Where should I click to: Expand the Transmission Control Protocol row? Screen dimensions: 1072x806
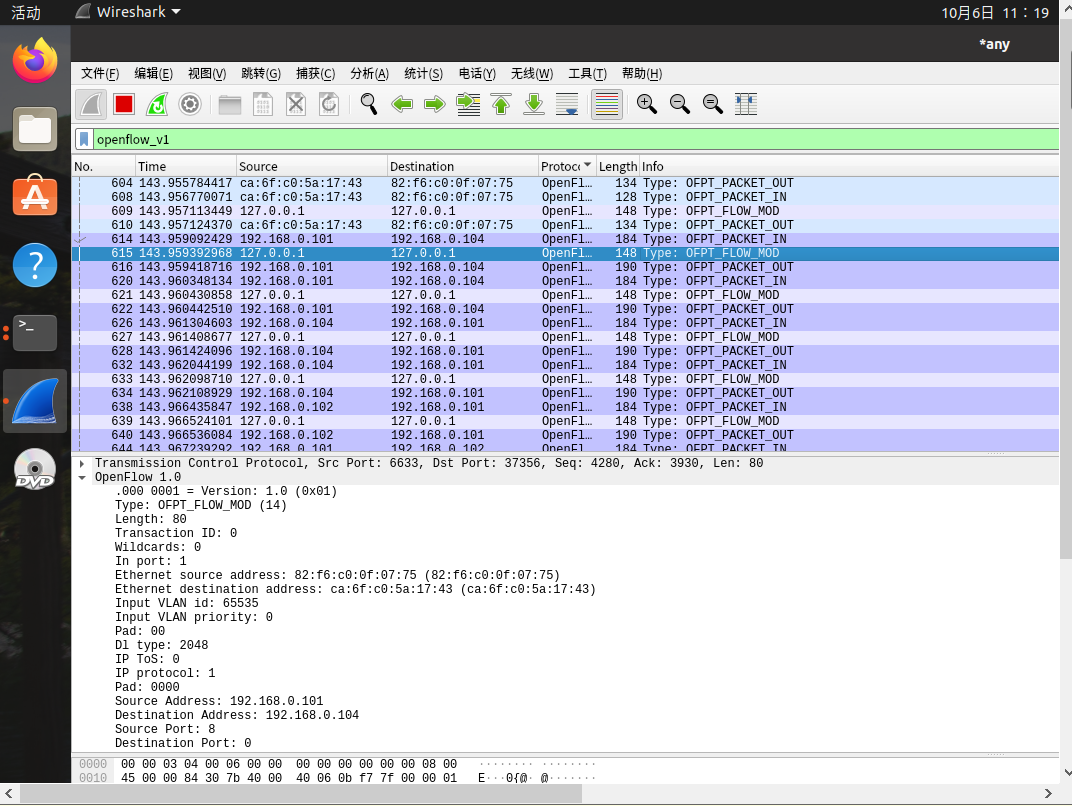coord(82,464)
